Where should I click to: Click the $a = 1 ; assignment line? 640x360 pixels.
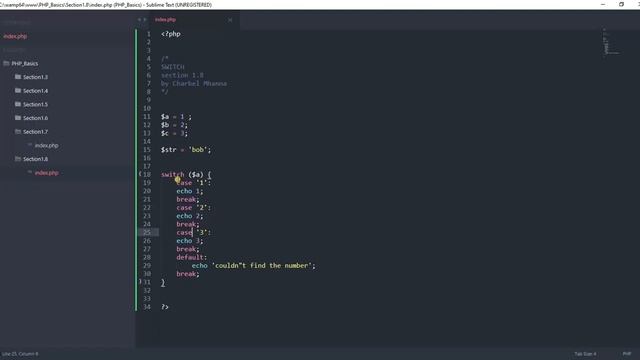coord(176,117)
